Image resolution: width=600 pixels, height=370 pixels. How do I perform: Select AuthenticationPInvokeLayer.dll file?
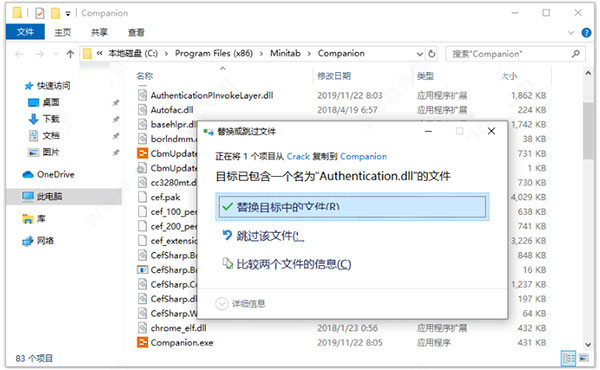coord(212,95)
